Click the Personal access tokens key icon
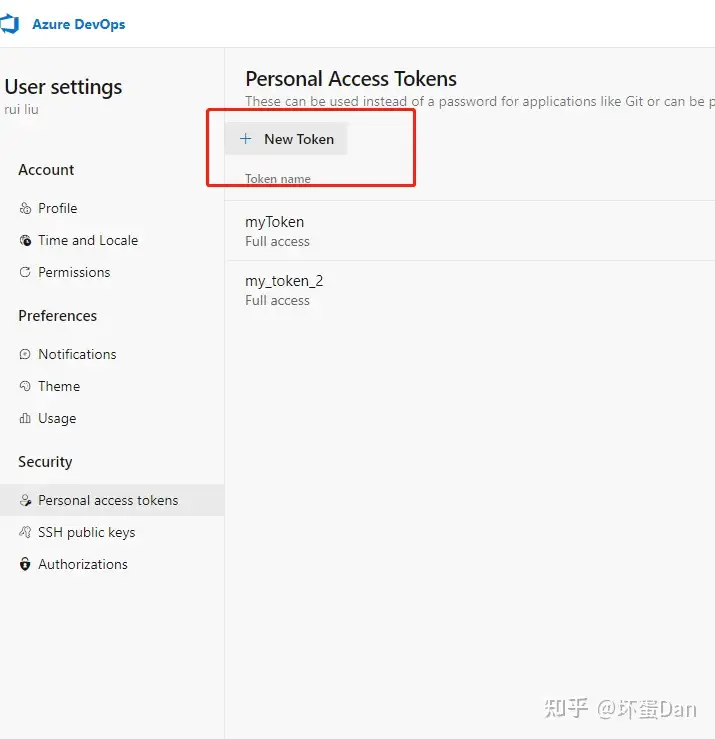The image size is (715, 739). tap(25, 500)
